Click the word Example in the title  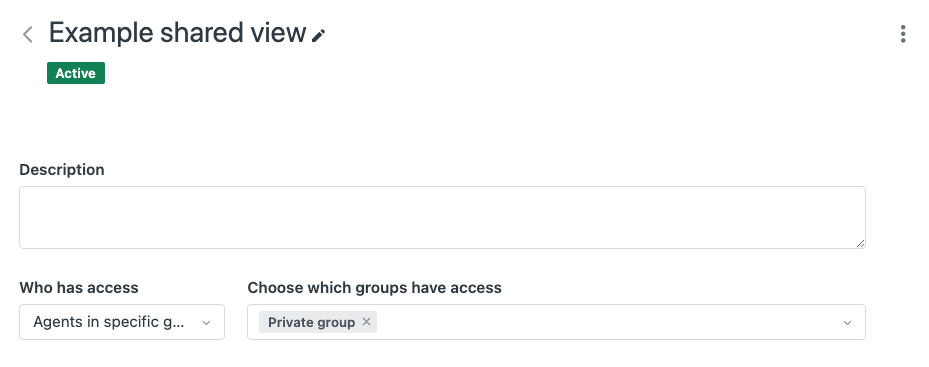pyautogui.click(x=101, y=33)
